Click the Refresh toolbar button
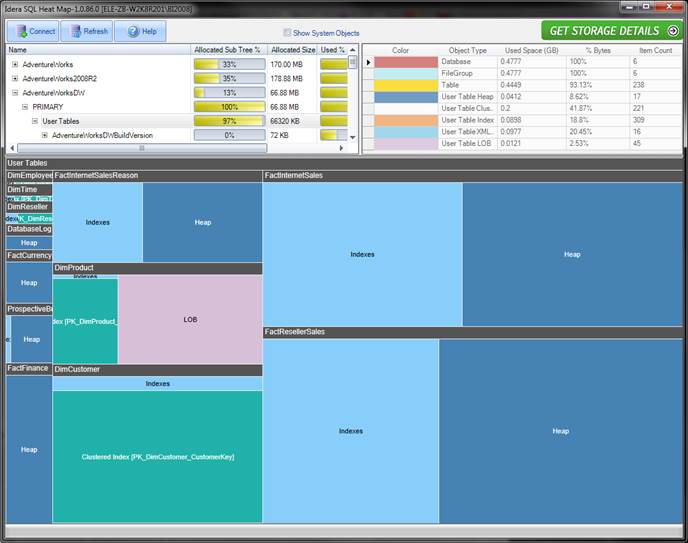This screenshot has height=543, width=688. point(87,31)
